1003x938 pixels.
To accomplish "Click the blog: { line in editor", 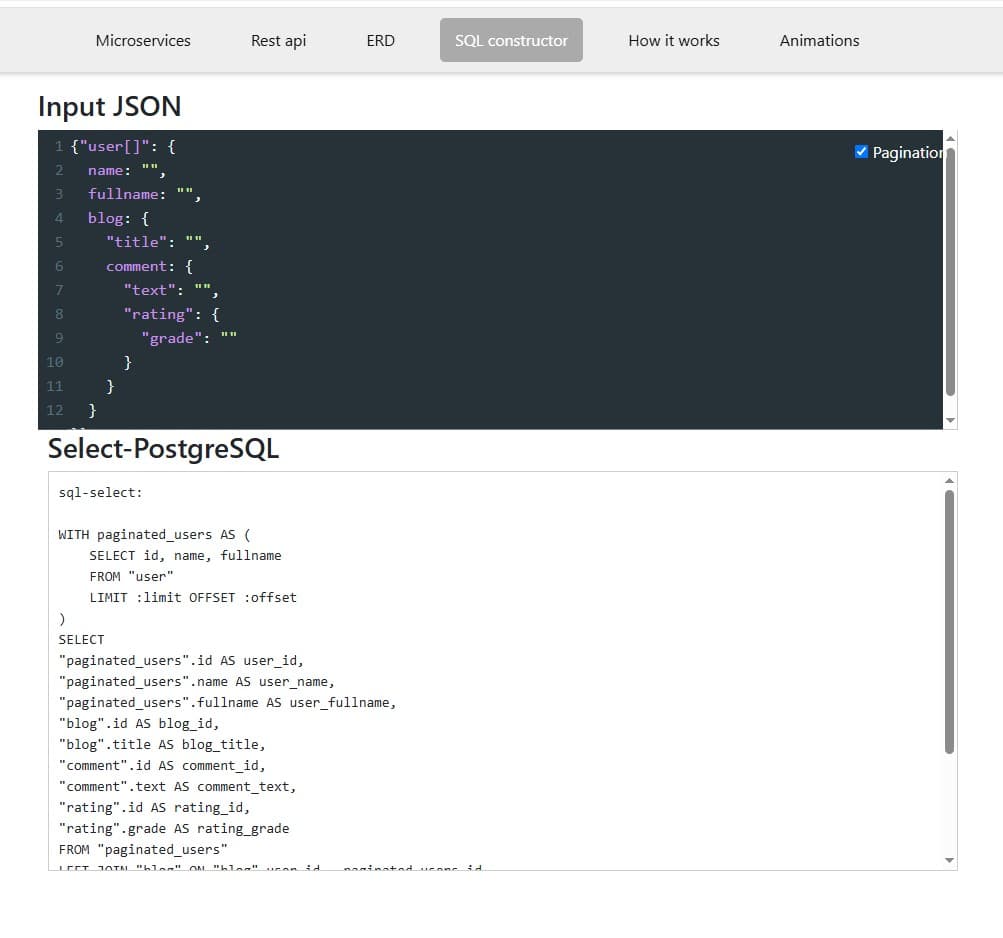I will (118, 219).
